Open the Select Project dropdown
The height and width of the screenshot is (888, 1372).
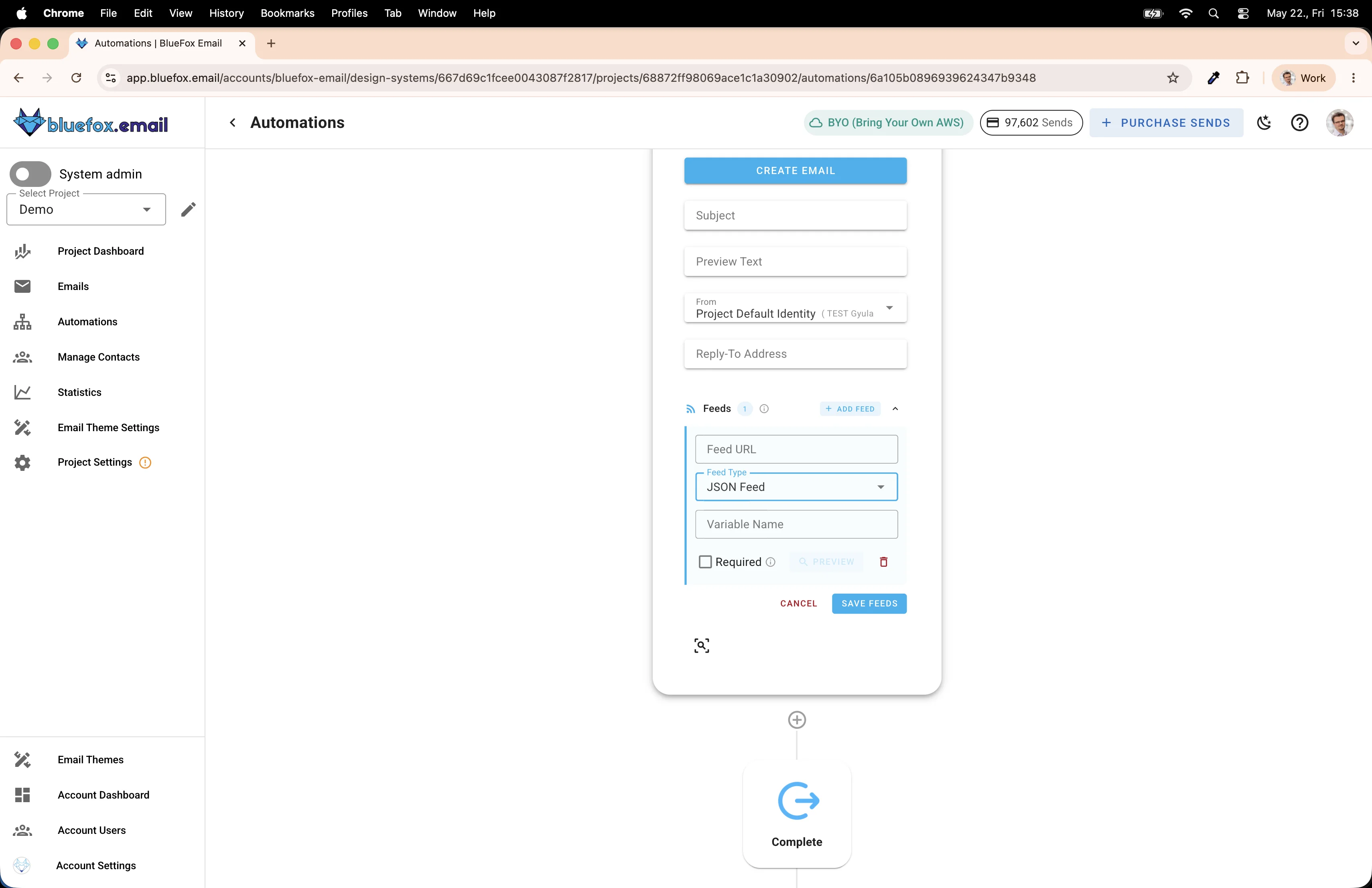pos(86,209)
